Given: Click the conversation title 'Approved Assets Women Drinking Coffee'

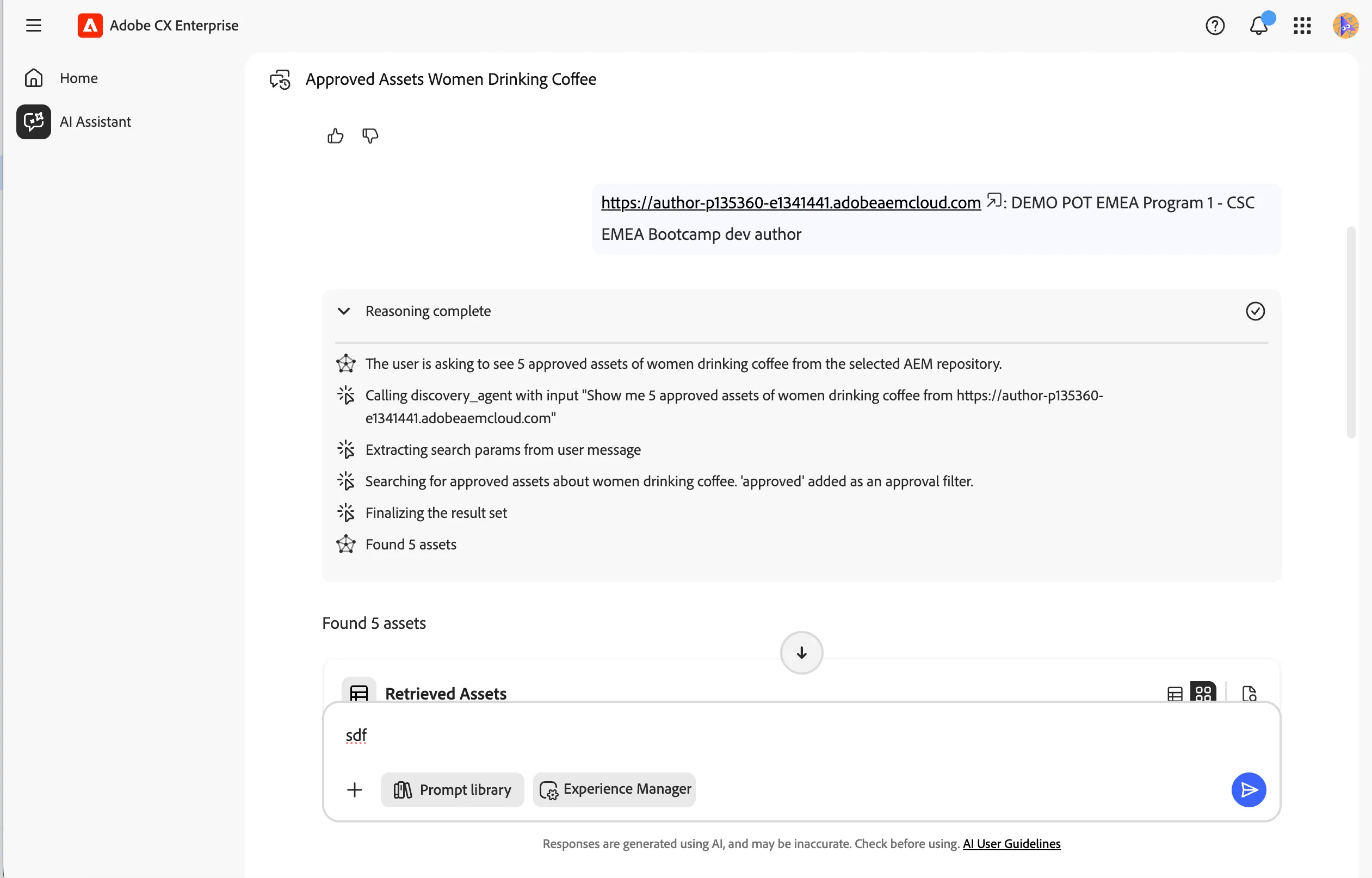Looking at the screenshot, I should (x=451, y=79).
